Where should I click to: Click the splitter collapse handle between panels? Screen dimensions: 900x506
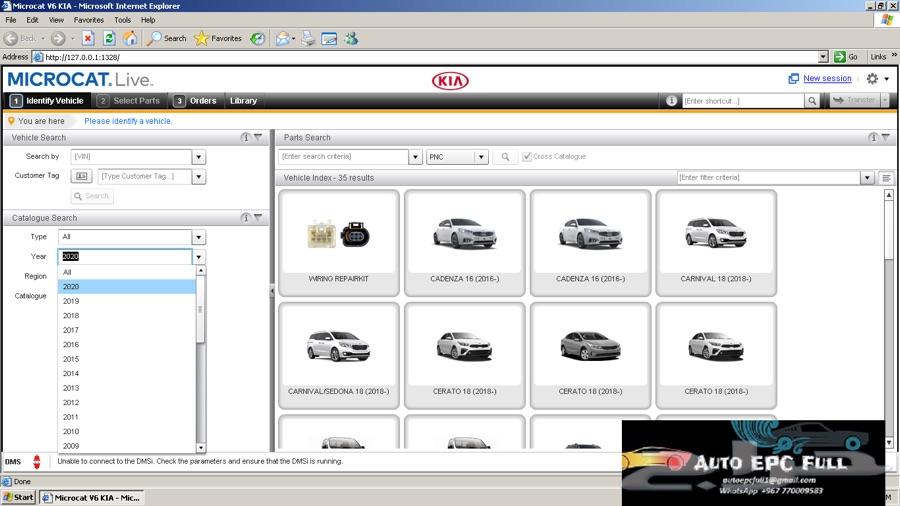pyautogui.click(x=272, y=291)
